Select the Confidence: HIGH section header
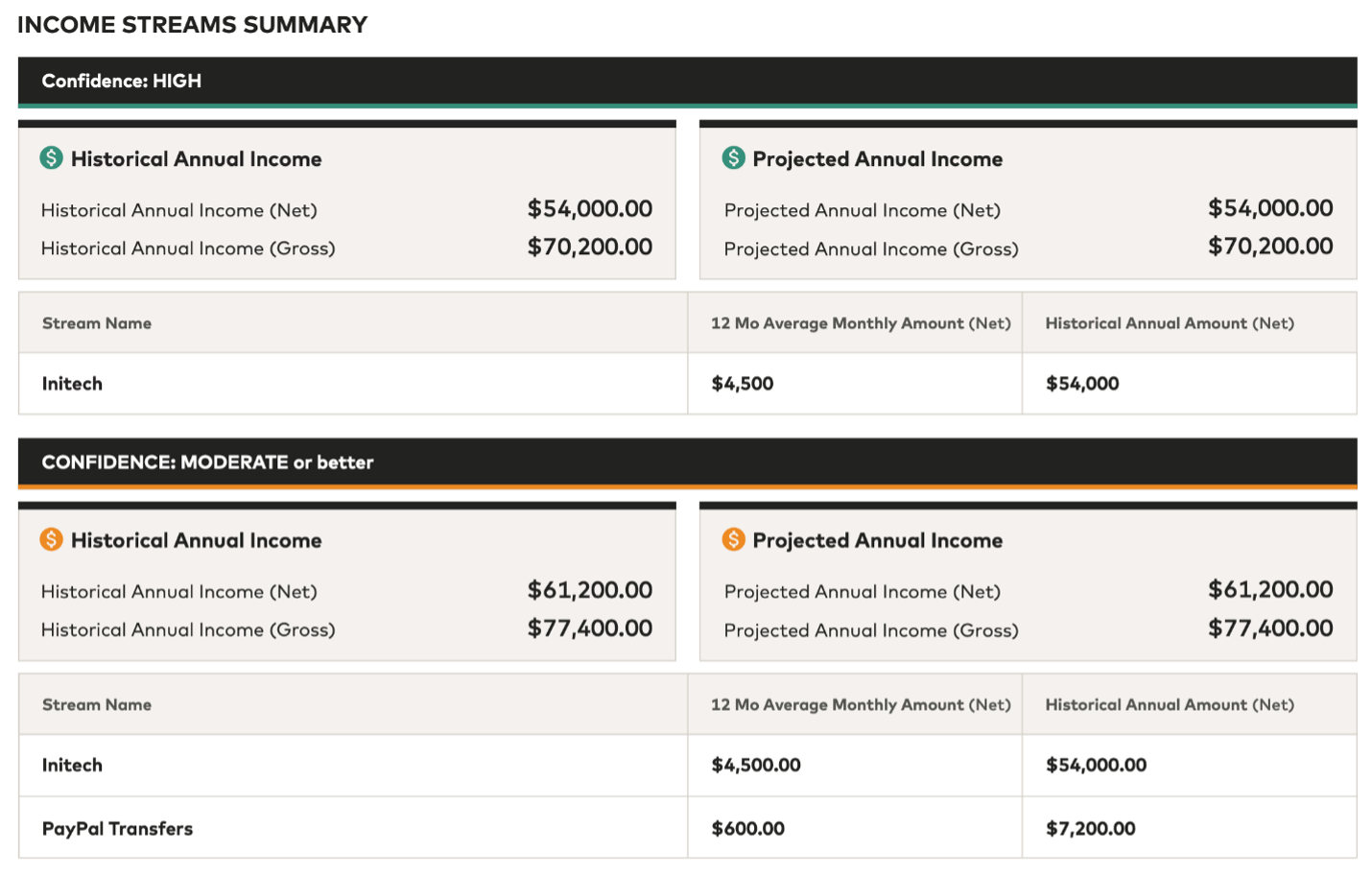Image resolution: width=1372 pixels, height=876 pixels. [121, 82]
